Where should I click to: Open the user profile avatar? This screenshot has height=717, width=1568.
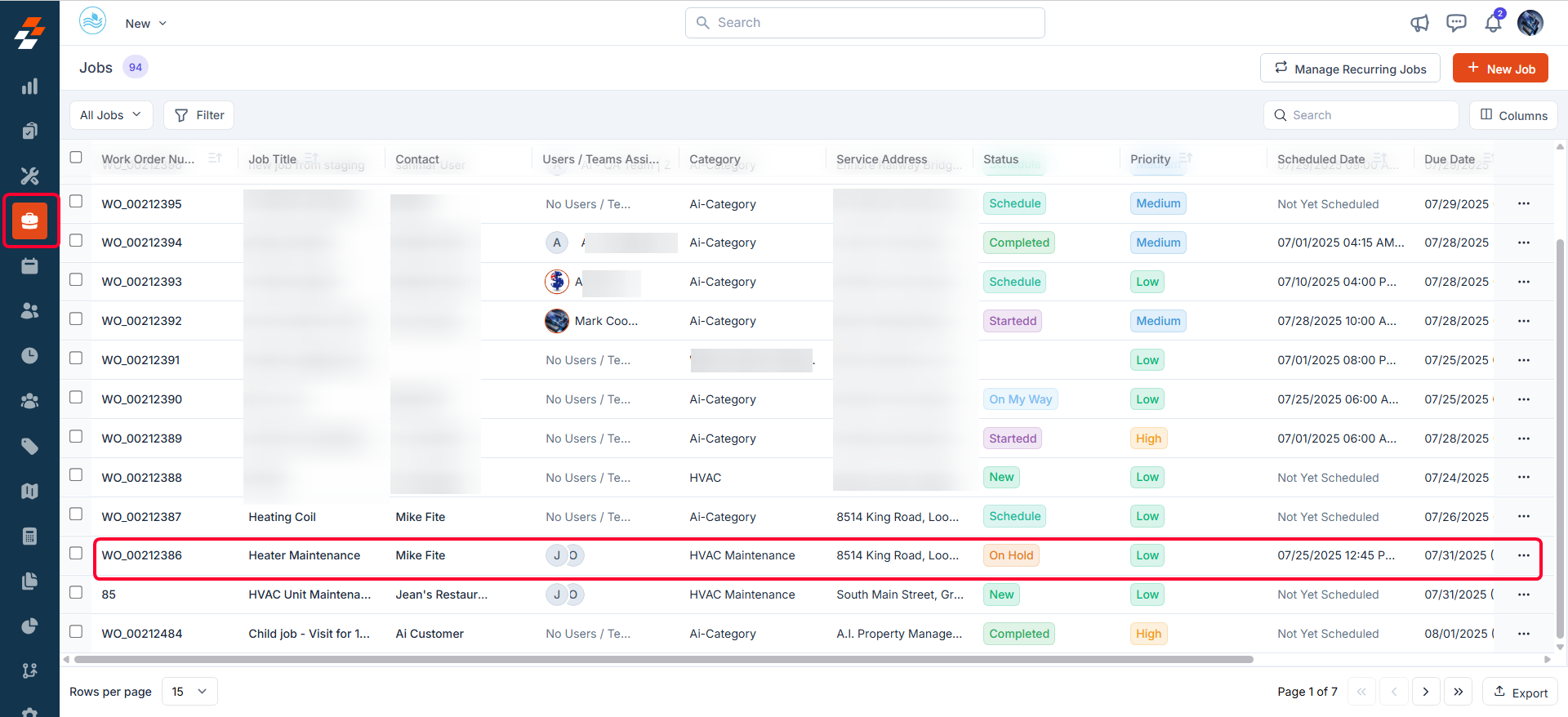pos(1530,23)
